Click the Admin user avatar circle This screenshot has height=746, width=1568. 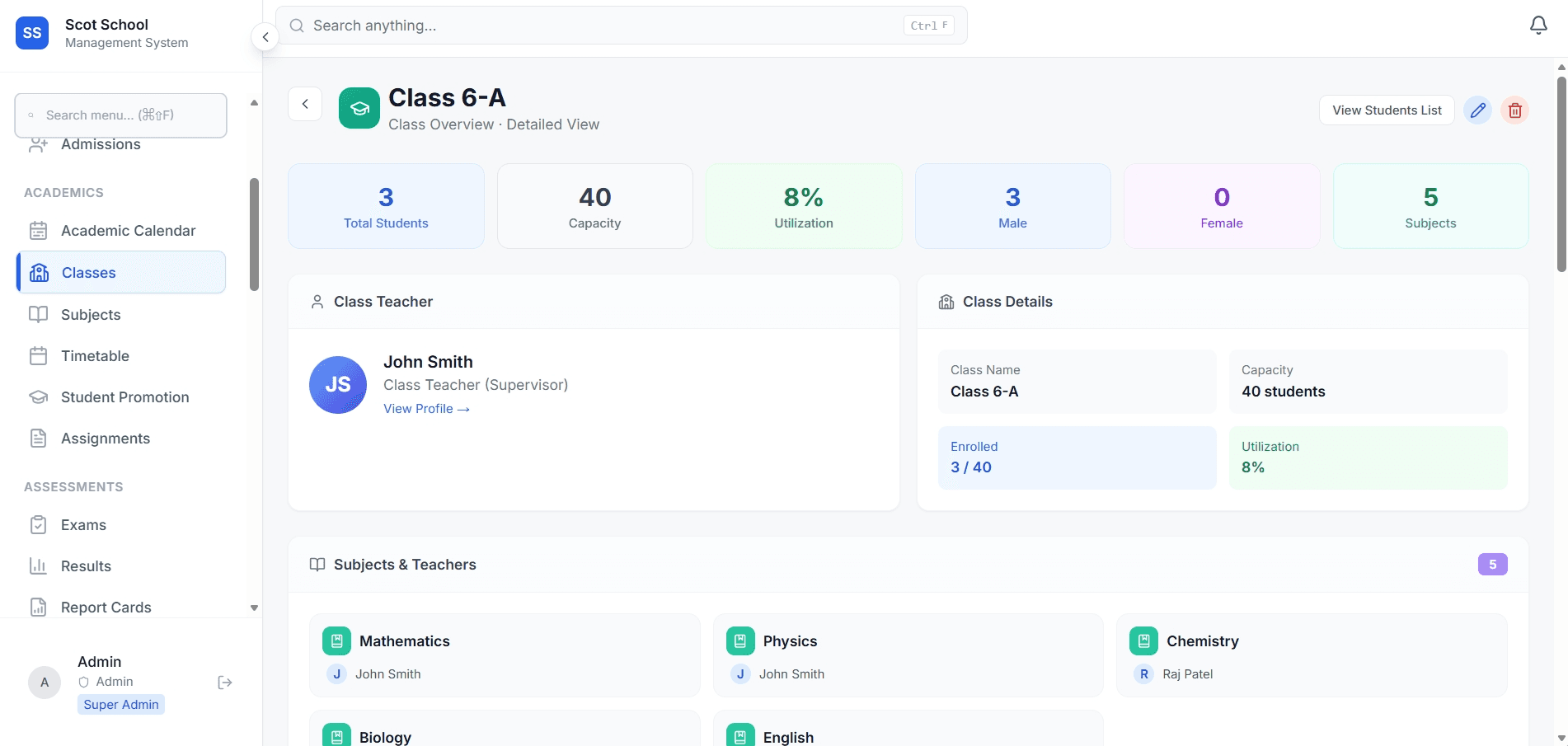coord(45,683)
